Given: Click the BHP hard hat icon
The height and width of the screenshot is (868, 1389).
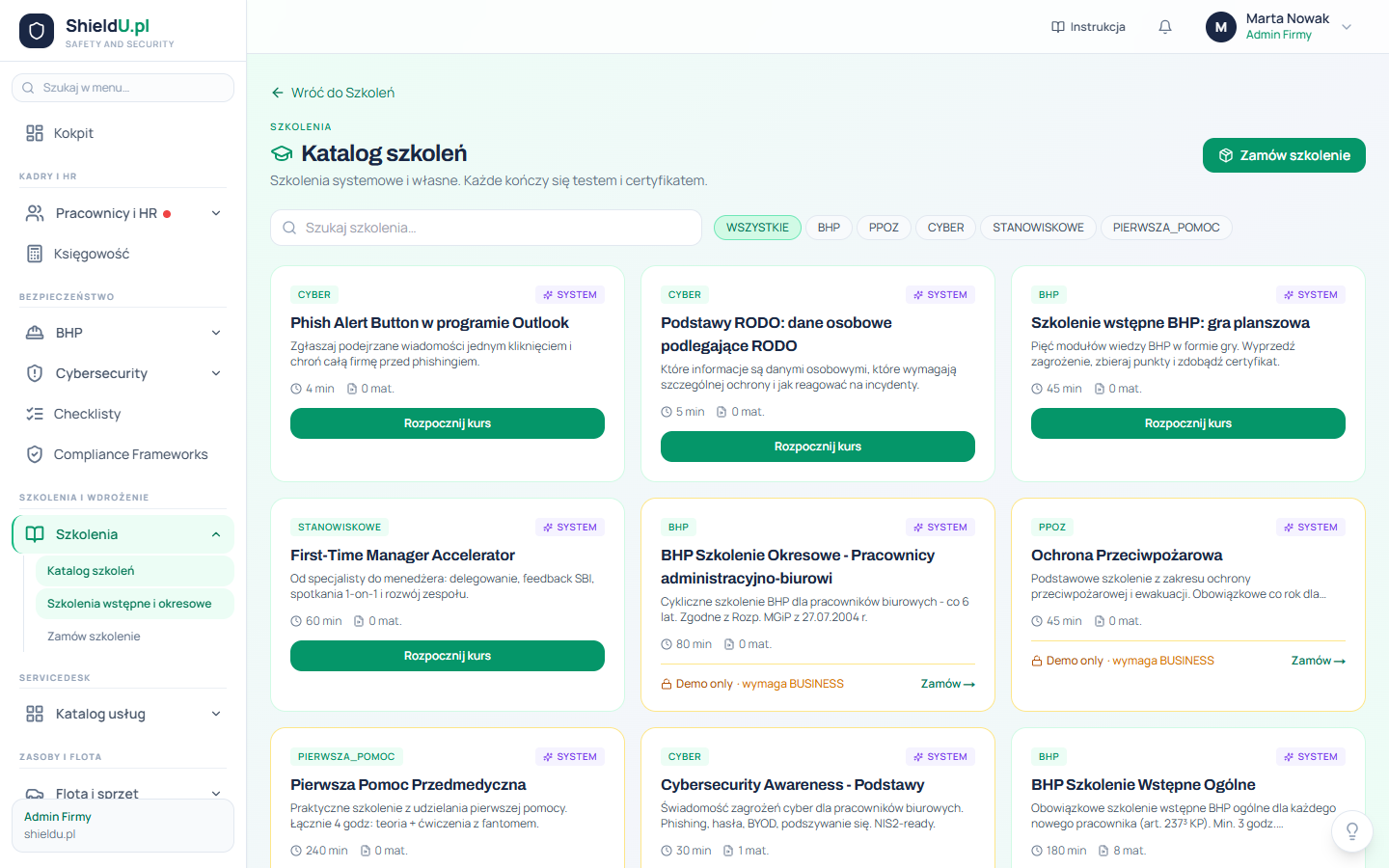Looking at the screenshot, I should click(x=35, y=333).
